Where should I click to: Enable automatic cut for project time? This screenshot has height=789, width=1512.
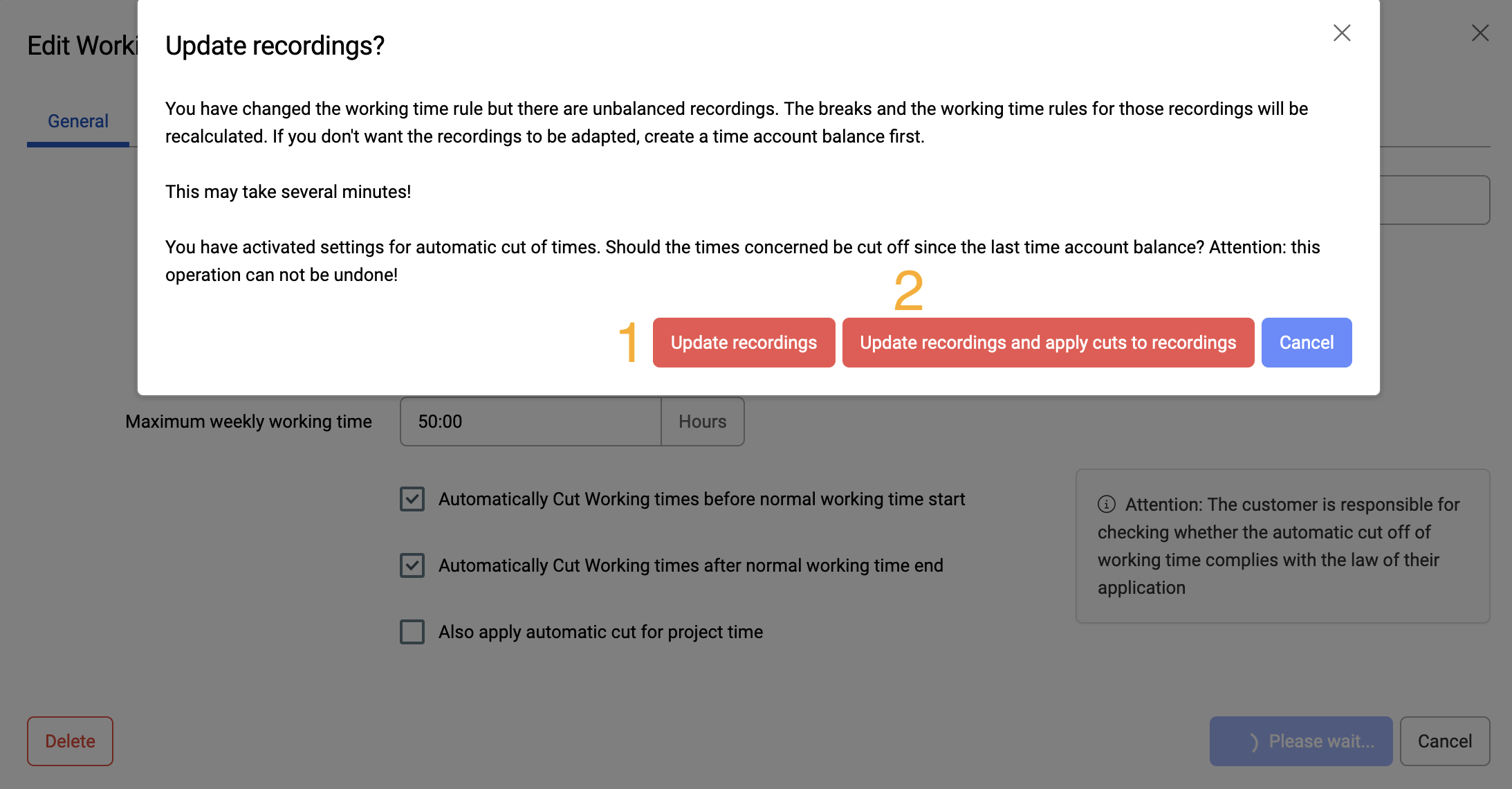412,632
